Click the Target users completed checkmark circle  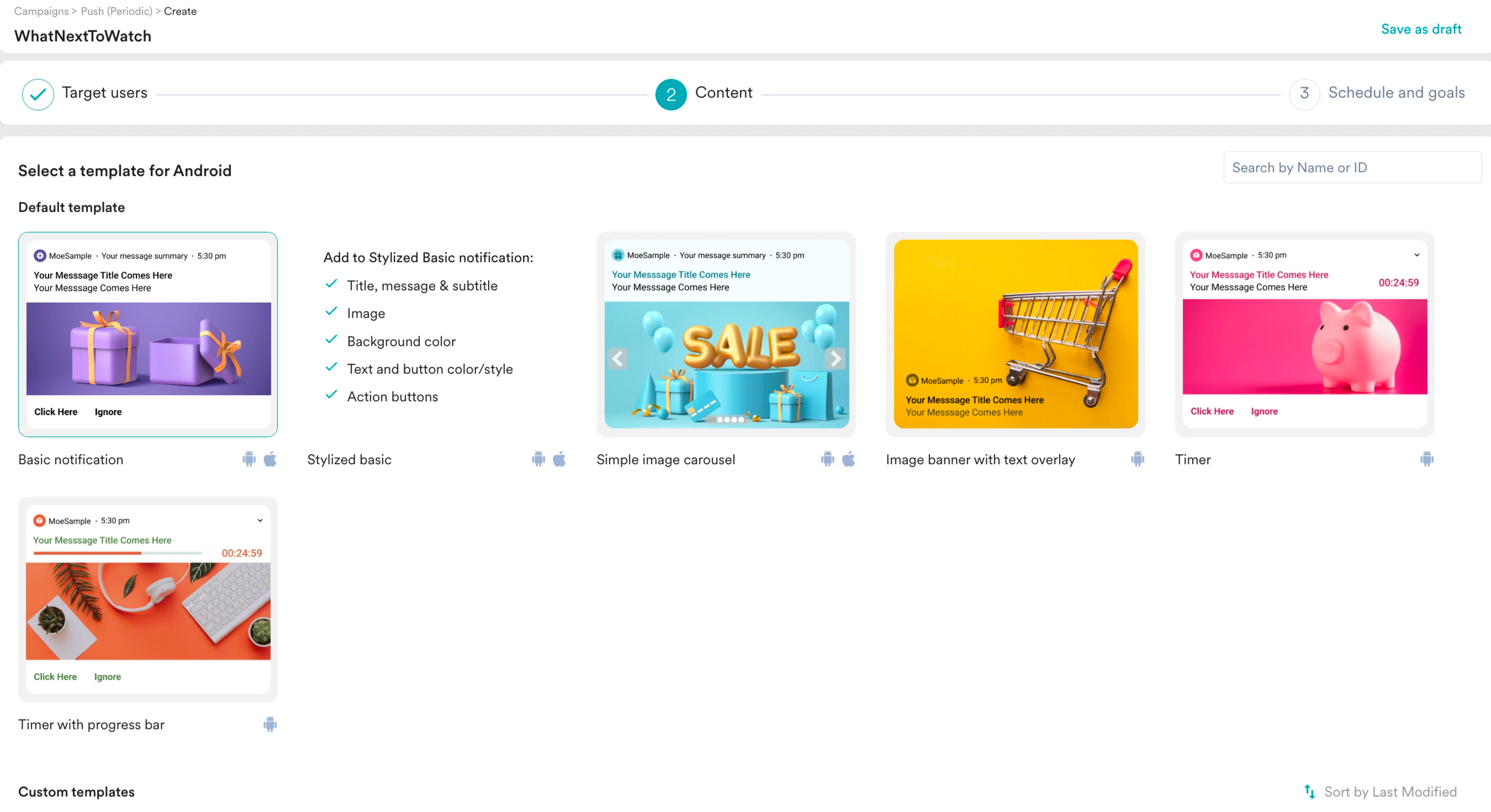click(38, 94)
